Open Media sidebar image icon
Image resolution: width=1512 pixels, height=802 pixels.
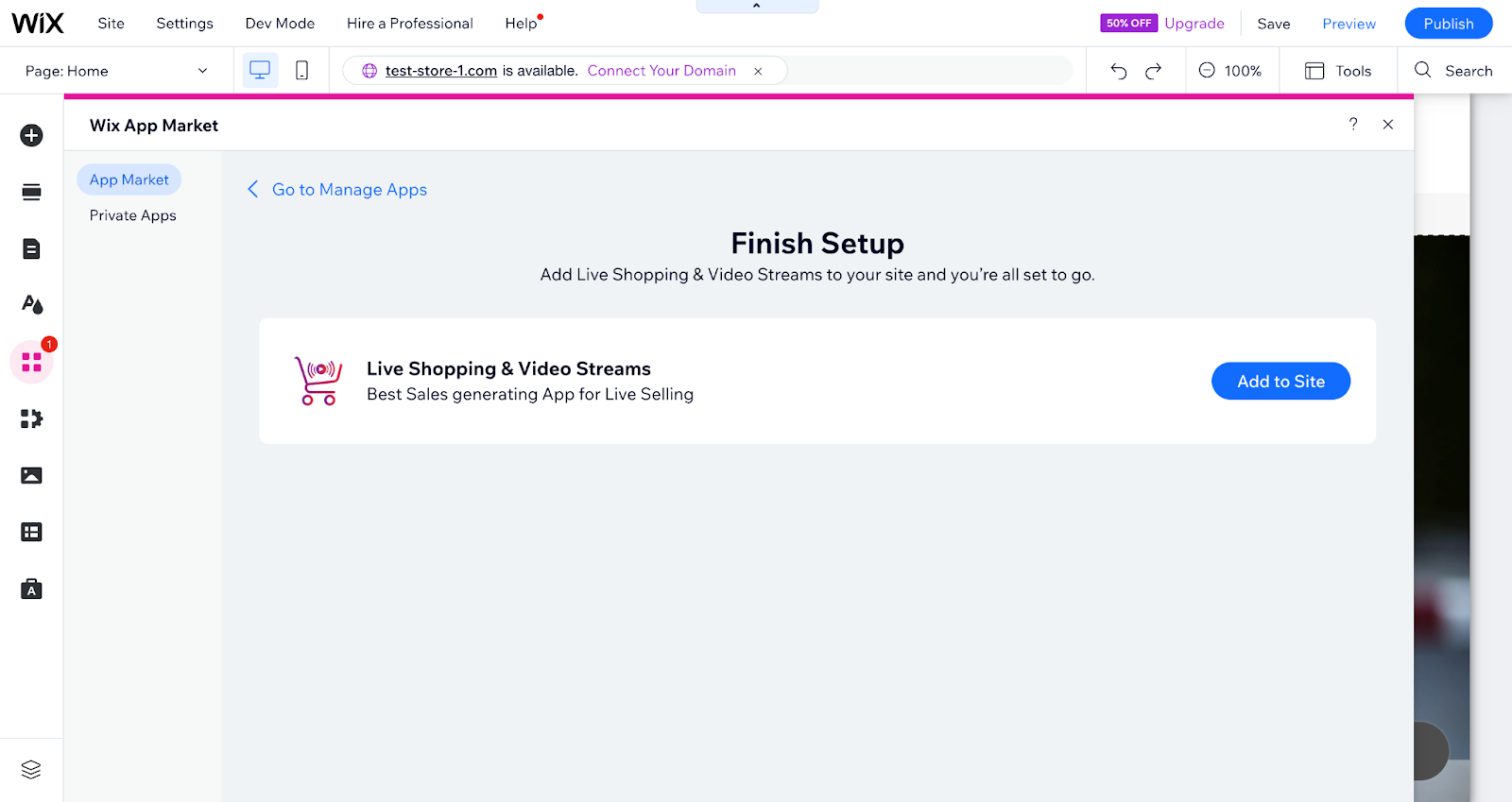(x=31, y=476)
